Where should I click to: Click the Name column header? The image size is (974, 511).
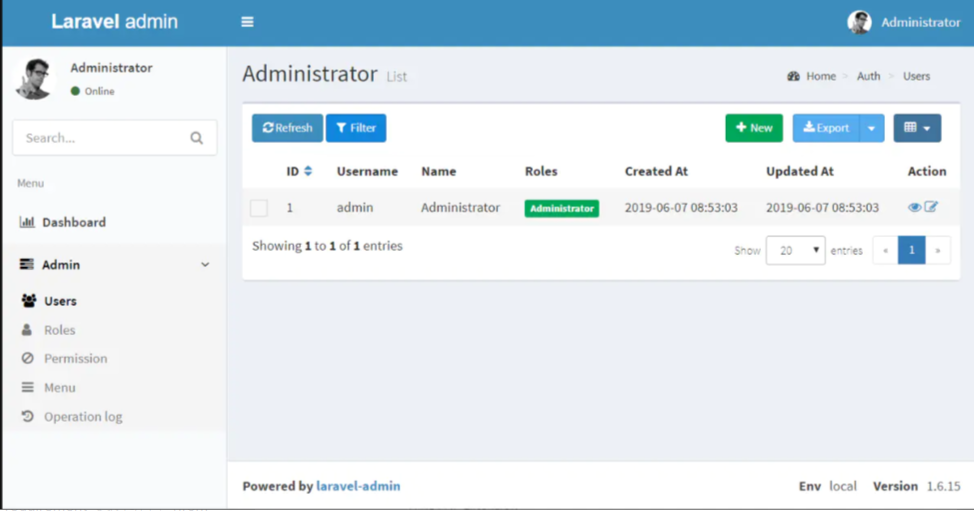point(439,171)
